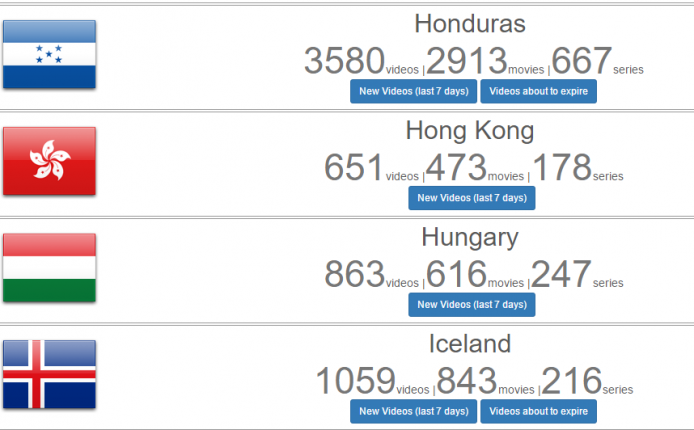Image resolution: width=694 pixels, height=430 pixels.
Task: Click the Hong Kong flag icon
Action: [49, 161]
